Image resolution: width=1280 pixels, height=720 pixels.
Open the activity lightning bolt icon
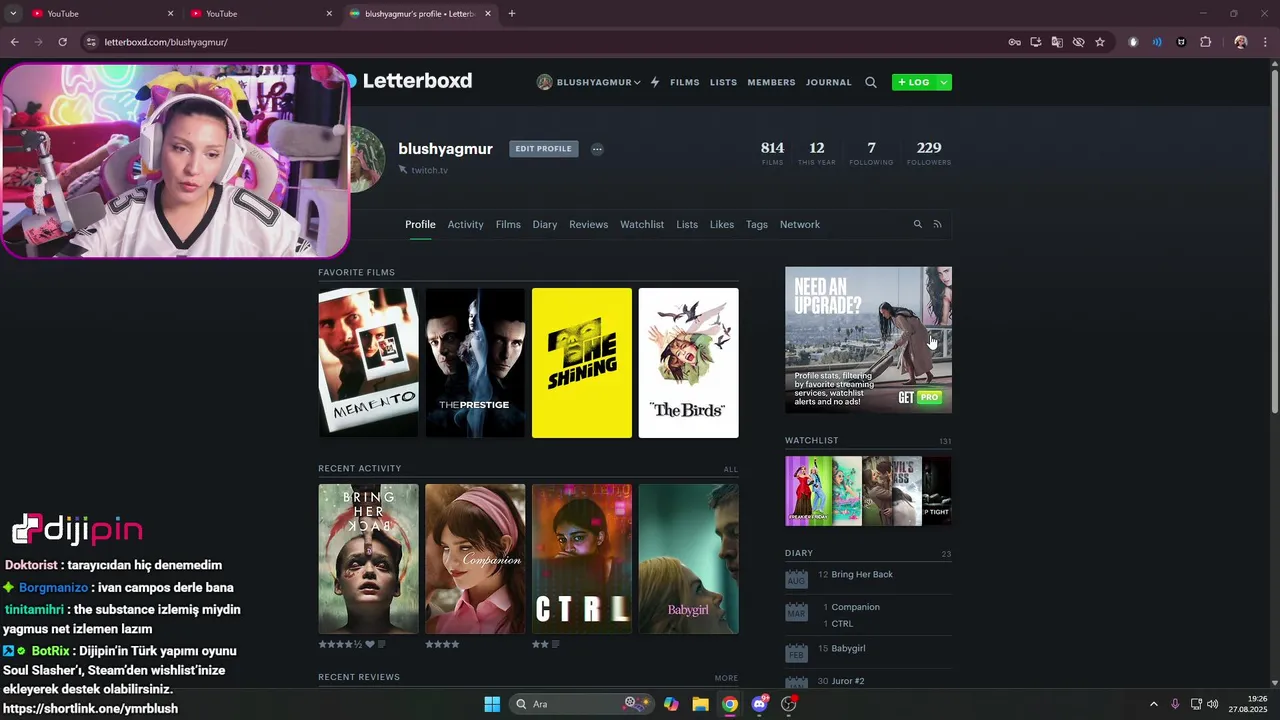[x=655, y=82]
